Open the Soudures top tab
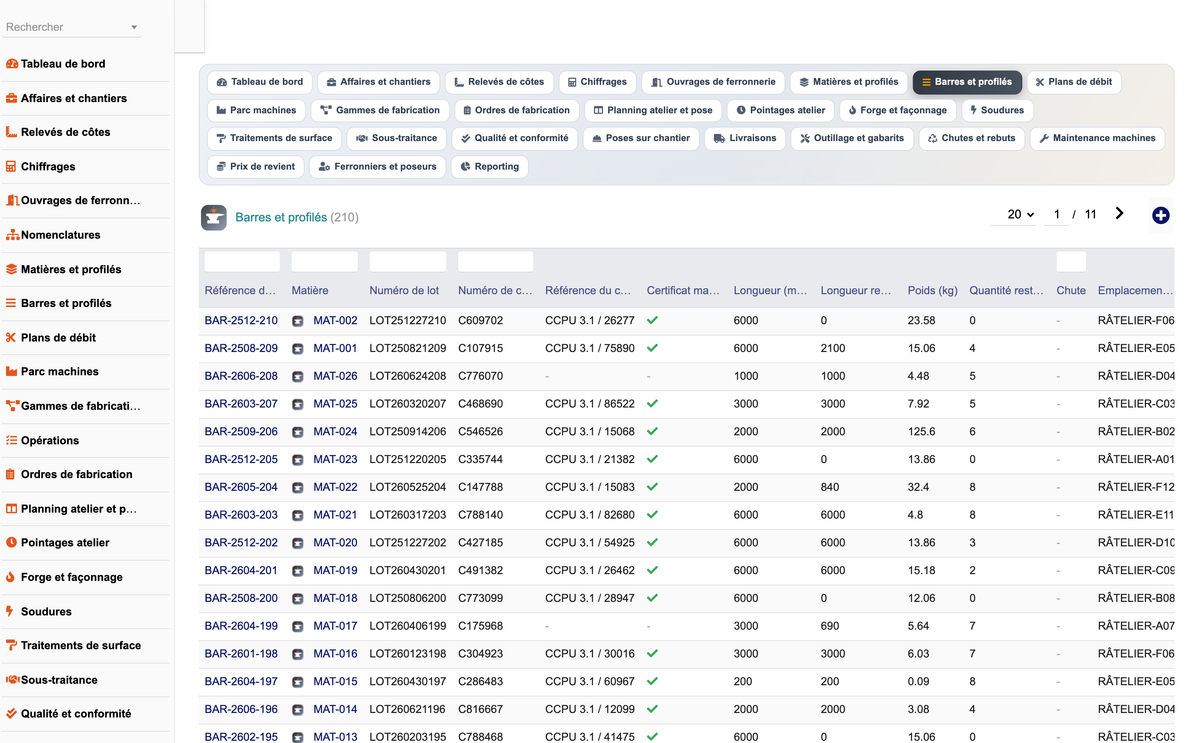This screenshot has width=1200, height=743. pos(996,110)
